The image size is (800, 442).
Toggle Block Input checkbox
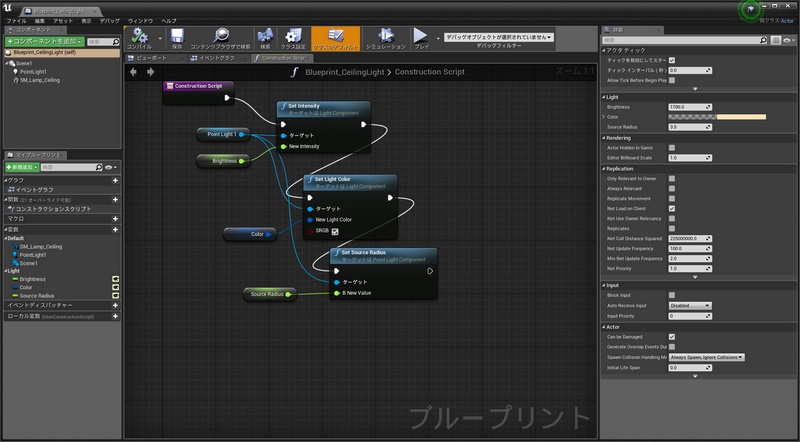coord(672,295)
